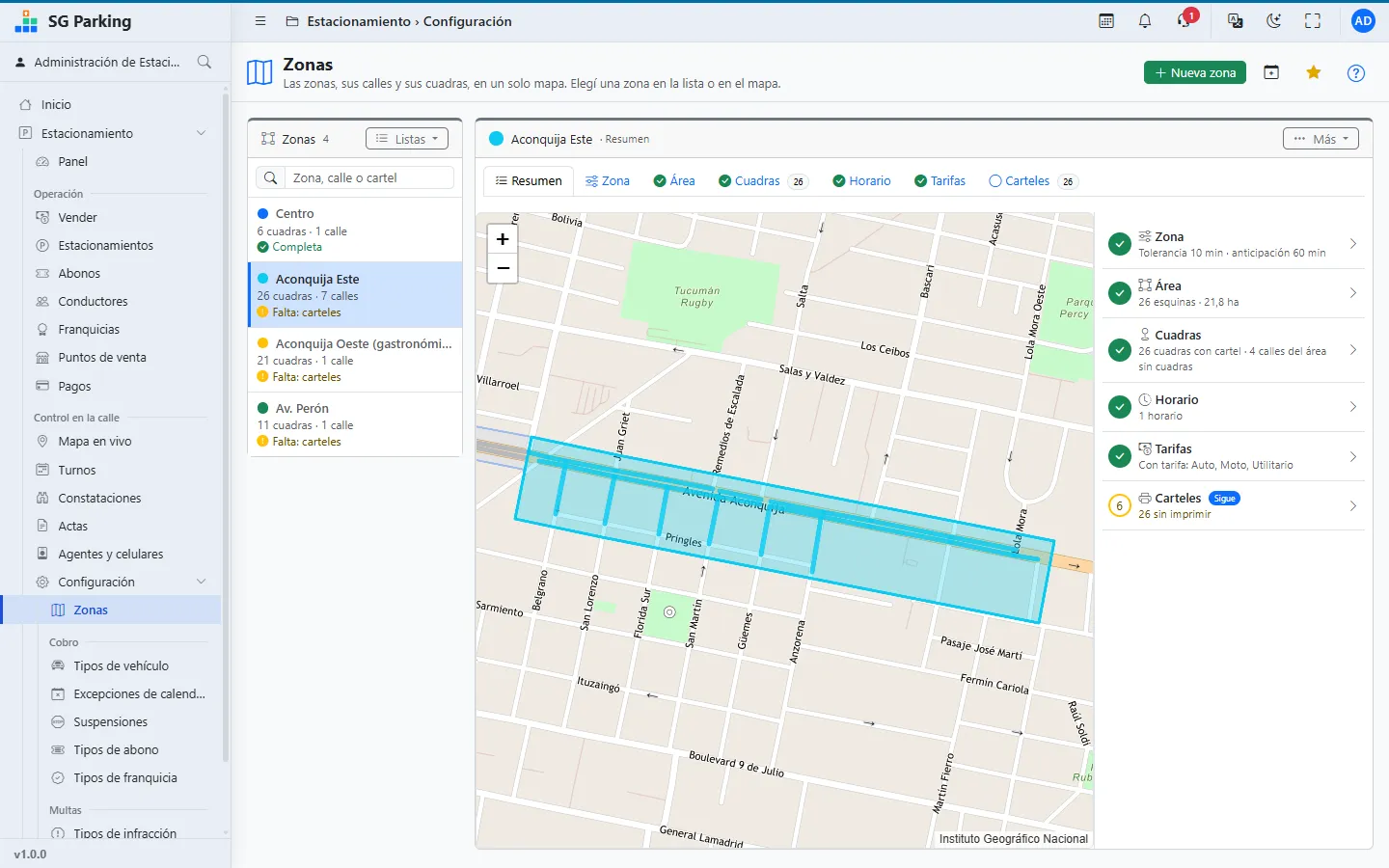Toggle dark mode with the moon icon
Image resolution: width=1389 pixels, height=868 pixels.
(x=1274, y=21)
